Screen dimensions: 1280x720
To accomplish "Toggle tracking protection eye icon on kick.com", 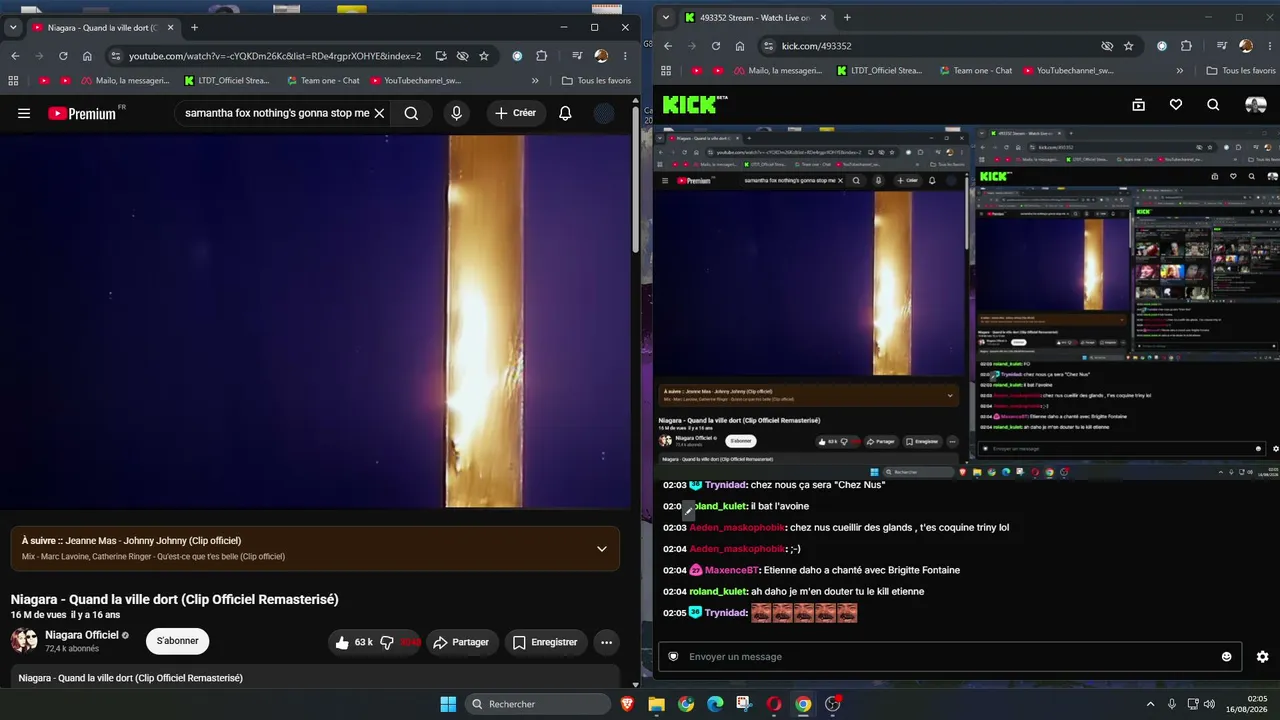I will point(1107,46).
